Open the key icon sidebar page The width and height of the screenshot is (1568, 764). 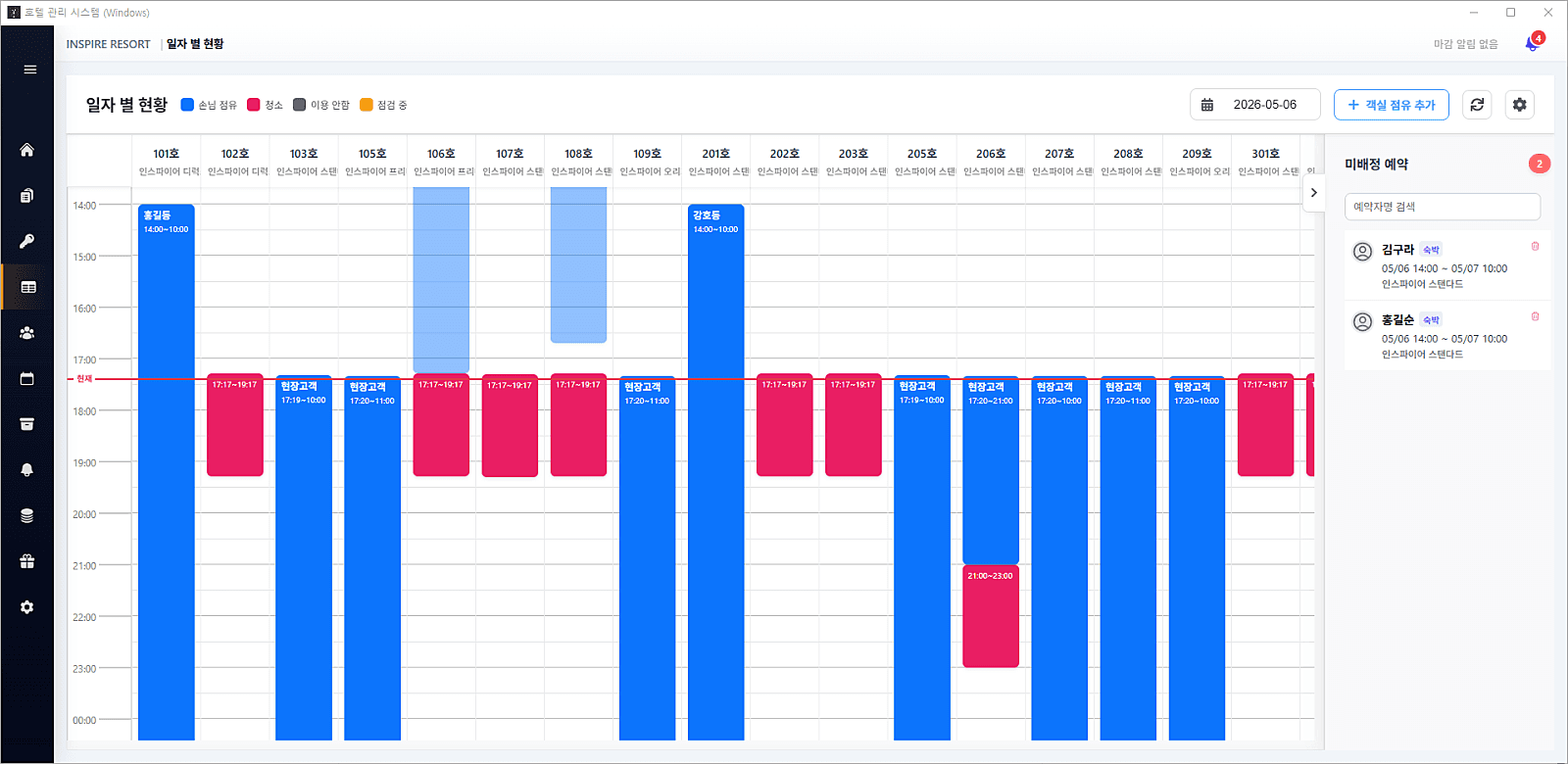[27, 241]
